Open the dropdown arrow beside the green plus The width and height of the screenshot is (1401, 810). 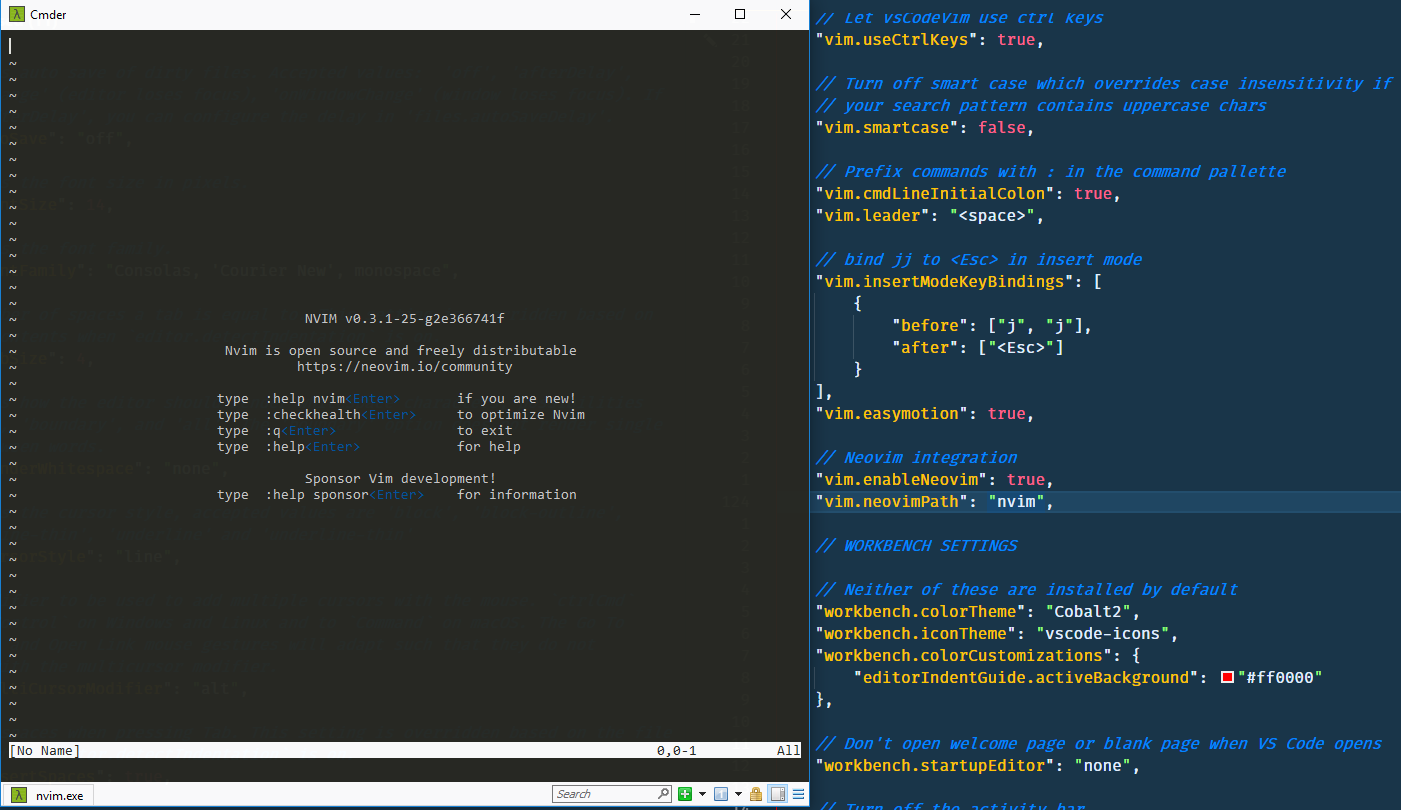703,793
